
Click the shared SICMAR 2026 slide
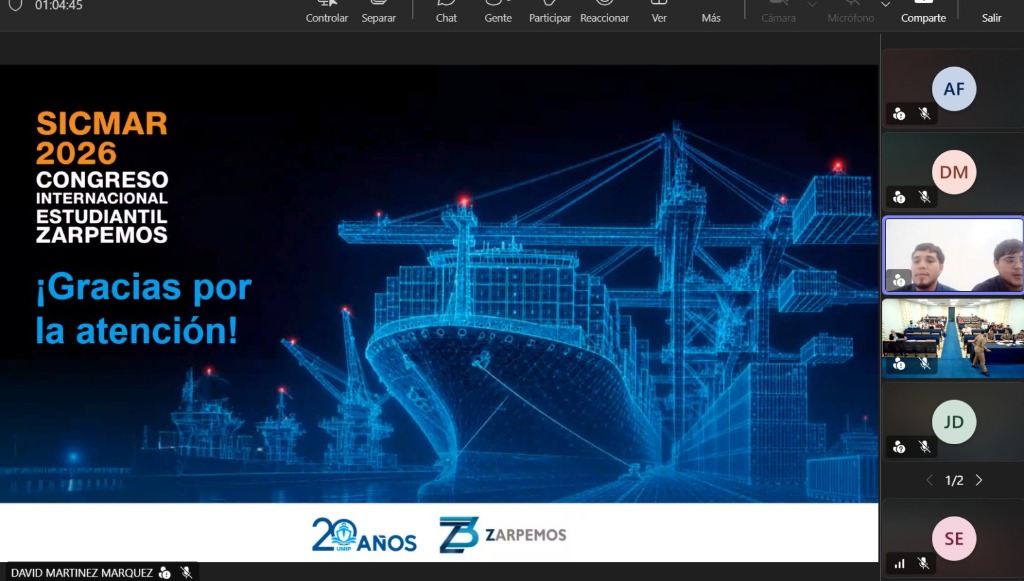pos(439,313)
